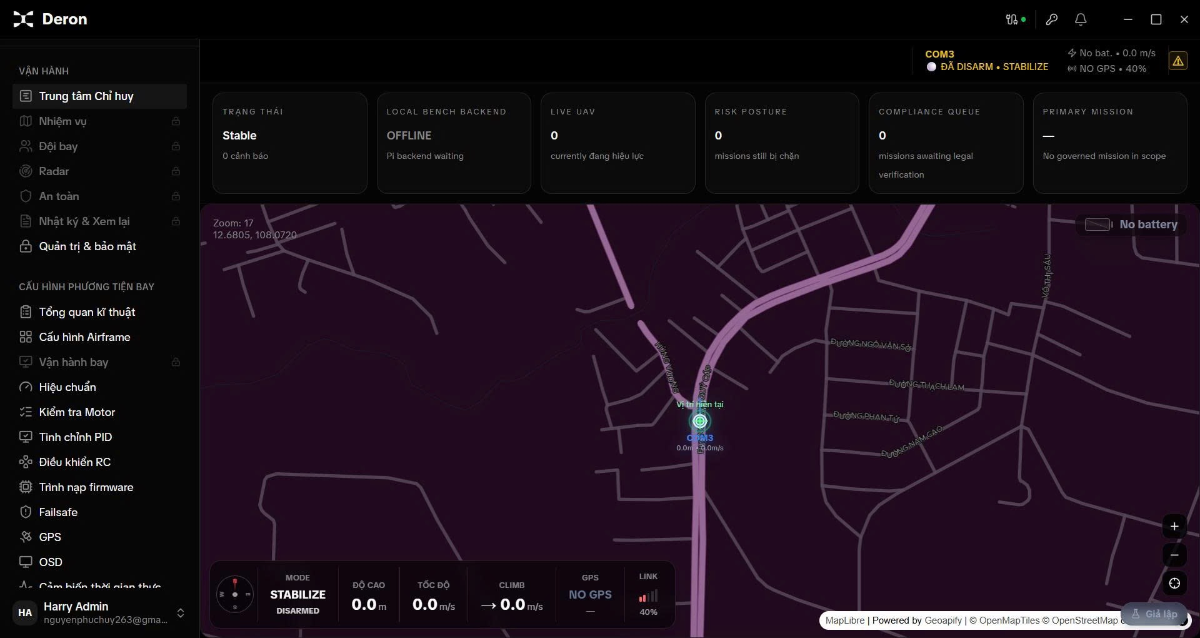Click Kiểm tra Motor checklist icon
Image resolution: width=1200 pixels, height=638 pixels.
(x=27, y=412)
